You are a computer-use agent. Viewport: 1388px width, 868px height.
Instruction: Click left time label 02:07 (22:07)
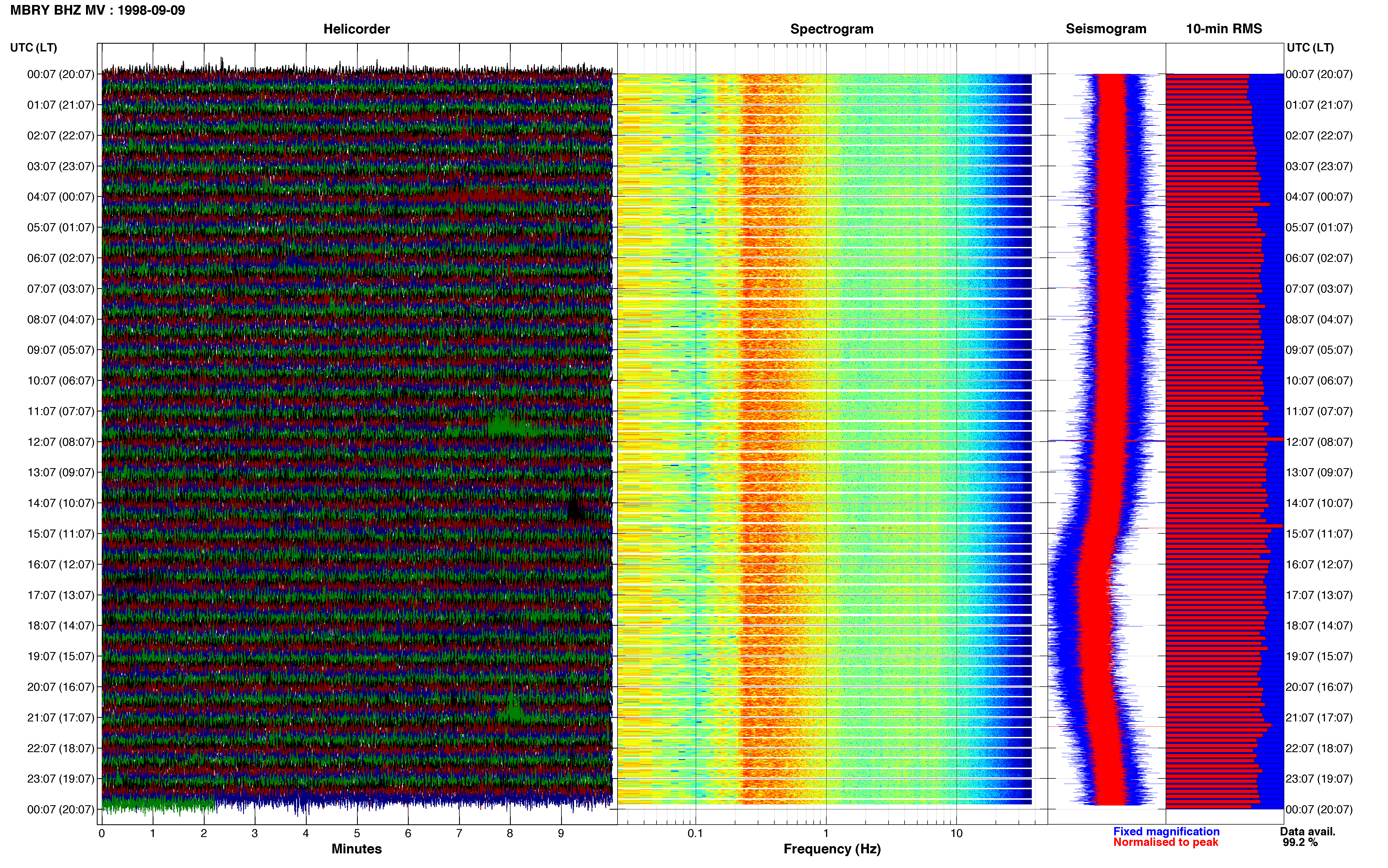pyautogui.click(x=61, y=135)
